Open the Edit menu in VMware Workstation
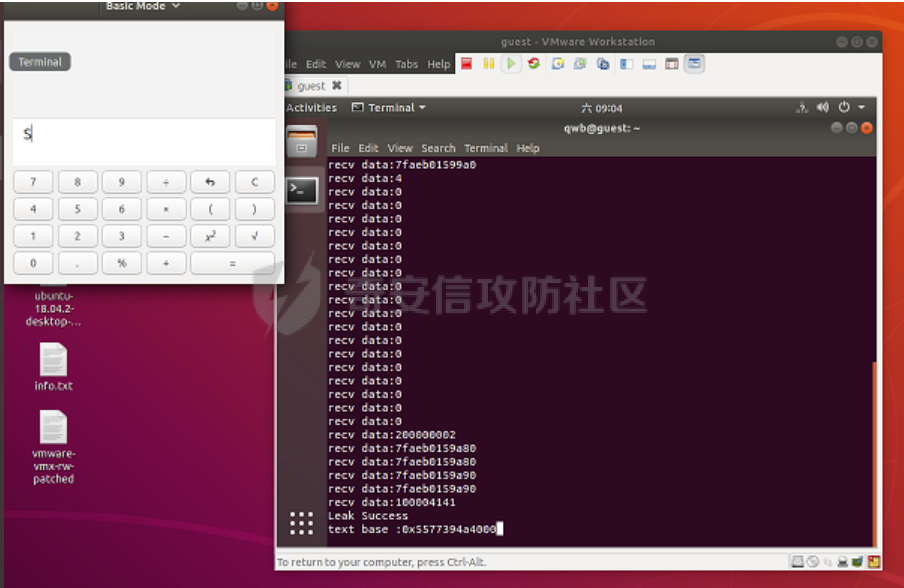This screenshot has height=588, width=904. [316, 65]
